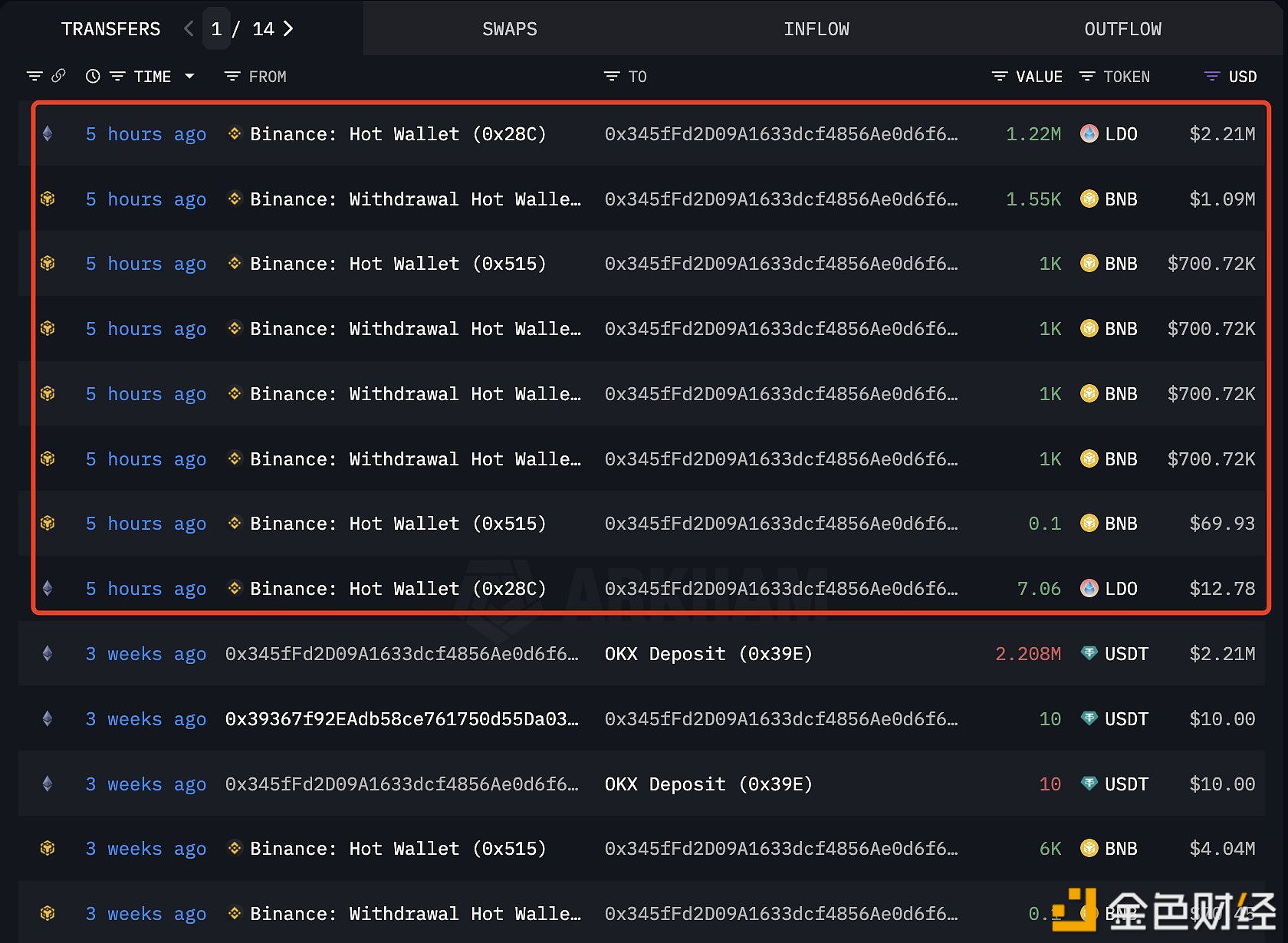Open the INFLOW tab

tap(816, 29)
